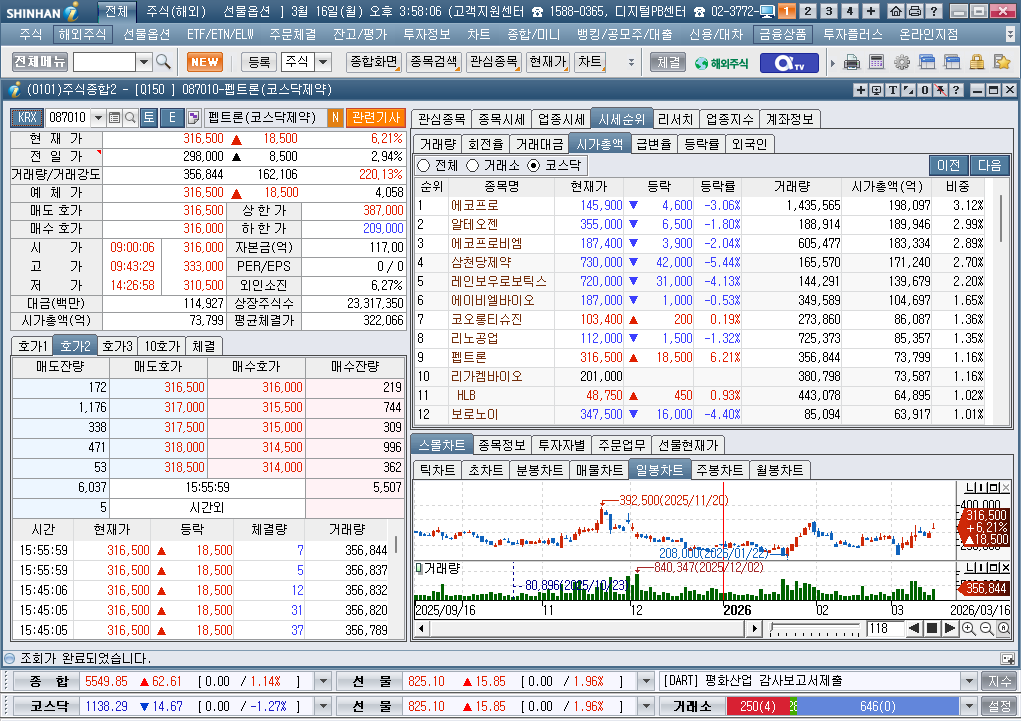Click the chart stop playback button
The width and height of the screenshot is (1021, 721).
932,629
